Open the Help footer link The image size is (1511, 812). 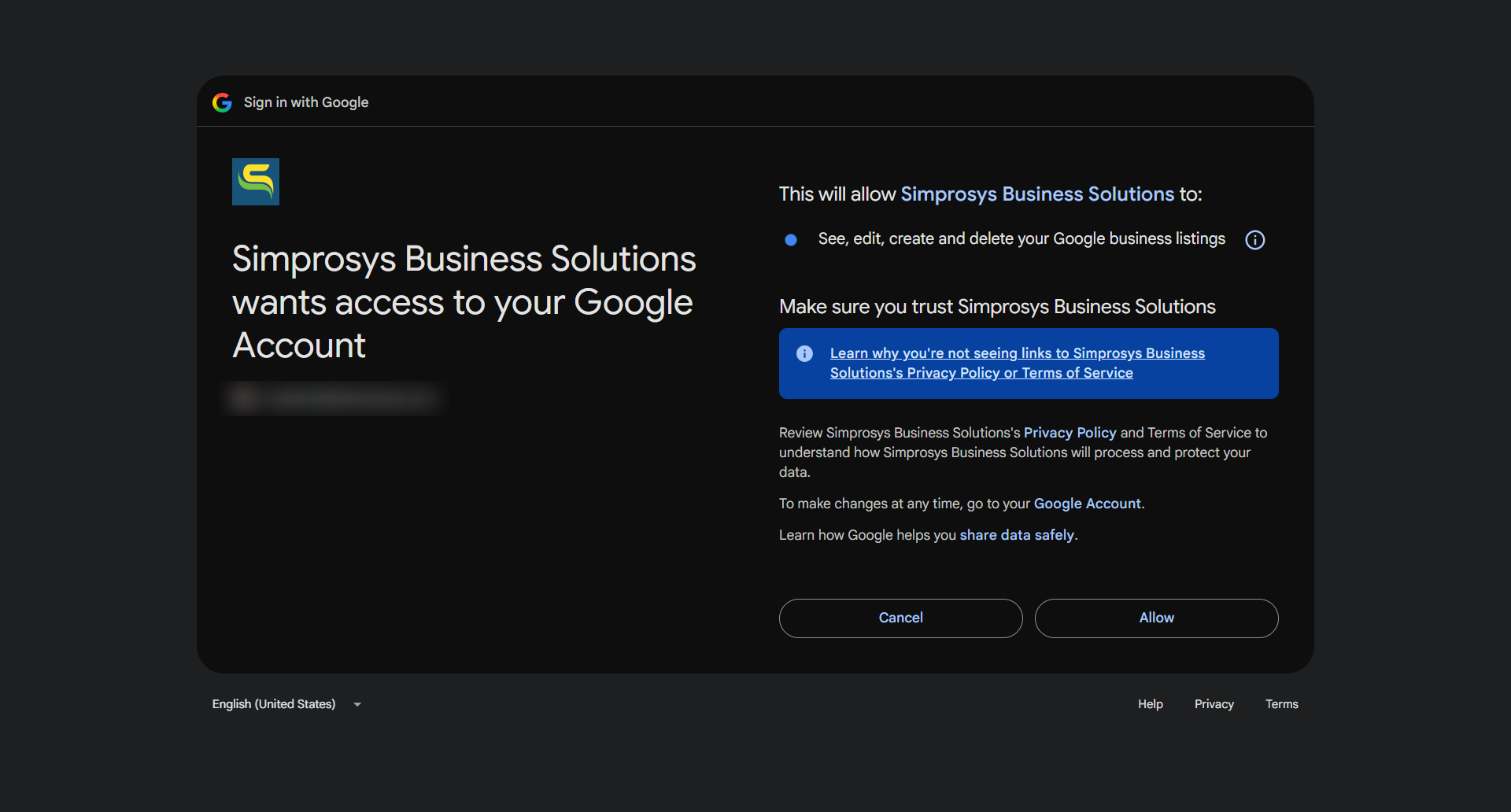[x=1151, y=704]
